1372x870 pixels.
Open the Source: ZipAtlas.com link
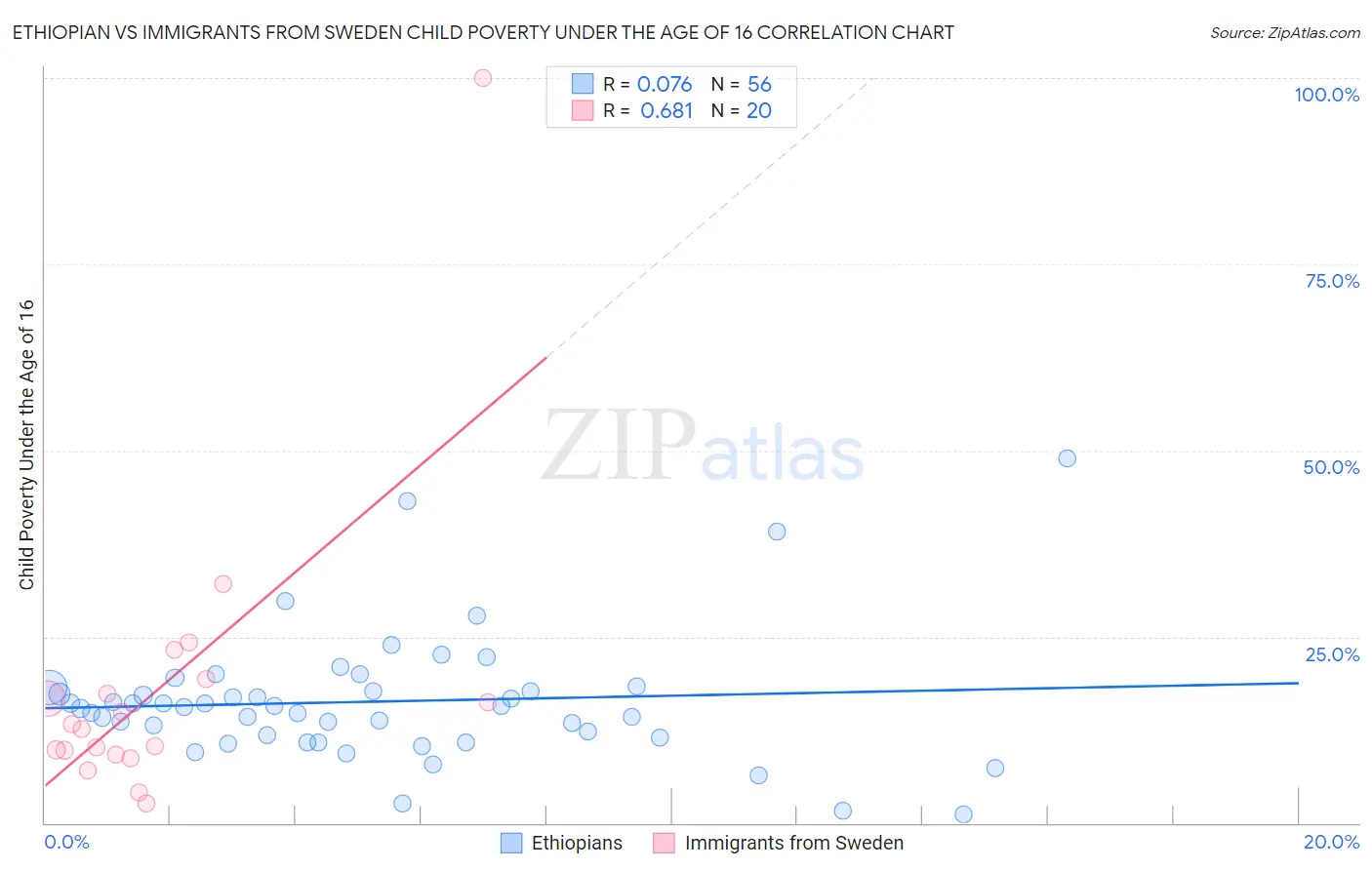(x=1285, y=32)
